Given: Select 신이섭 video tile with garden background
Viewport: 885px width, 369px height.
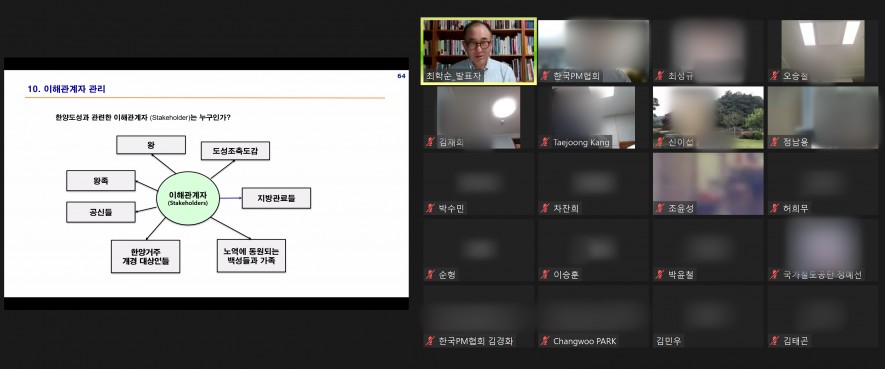Looking at the screenshot, I should pyautogui.click(x=708, y=117).
